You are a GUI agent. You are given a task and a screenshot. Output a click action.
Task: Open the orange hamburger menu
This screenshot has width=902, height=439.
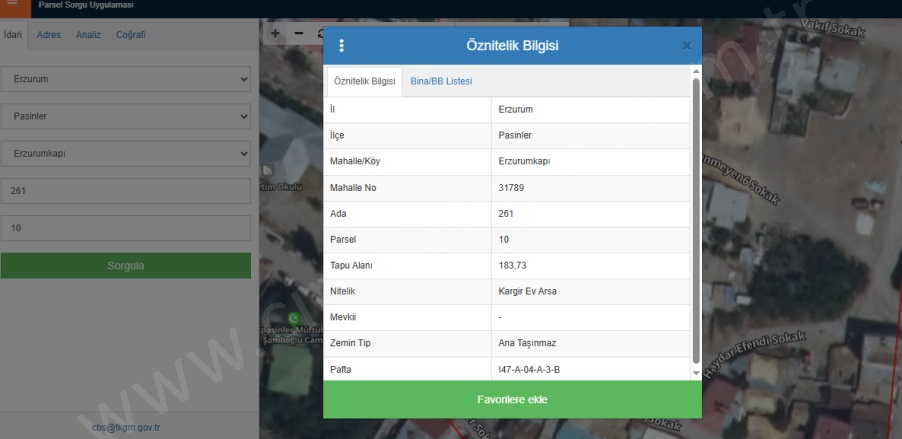pyautogui.click(x=14, y=7)
